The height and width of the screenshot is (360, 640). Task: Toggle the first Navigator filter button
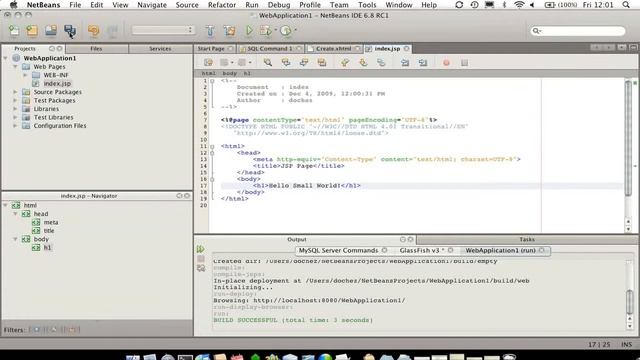pos(37,329)
